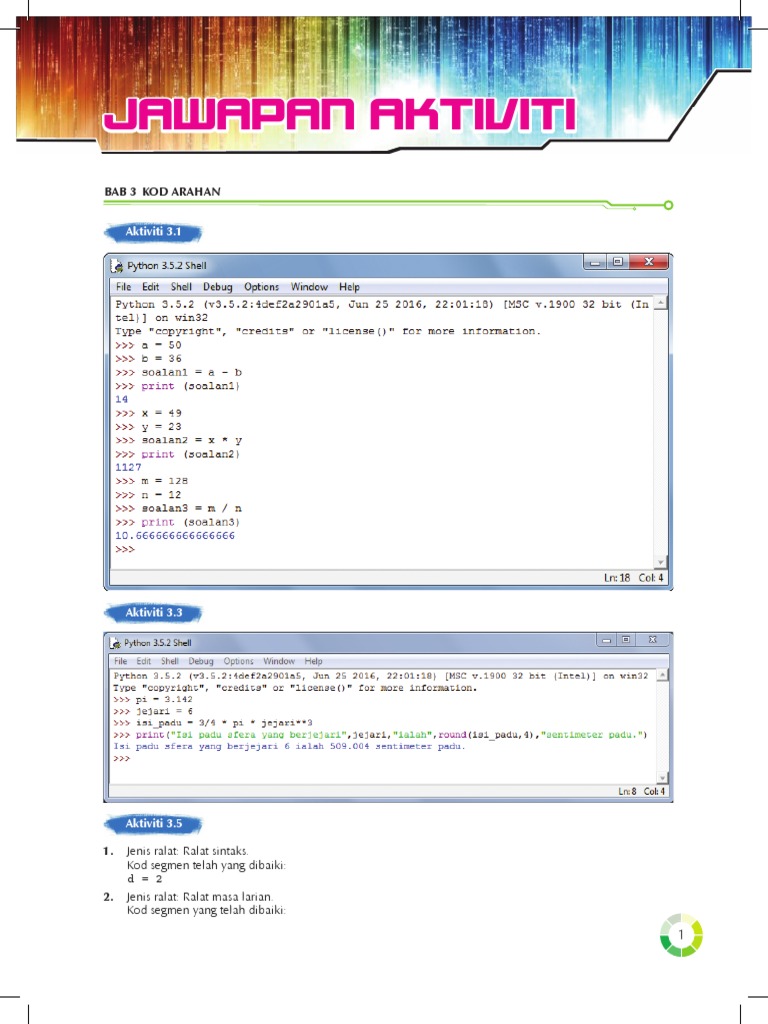Screen dimensions: 768x1024
Task: Click the line 'soalan2 = x * y'
Action: pos(191,440)
